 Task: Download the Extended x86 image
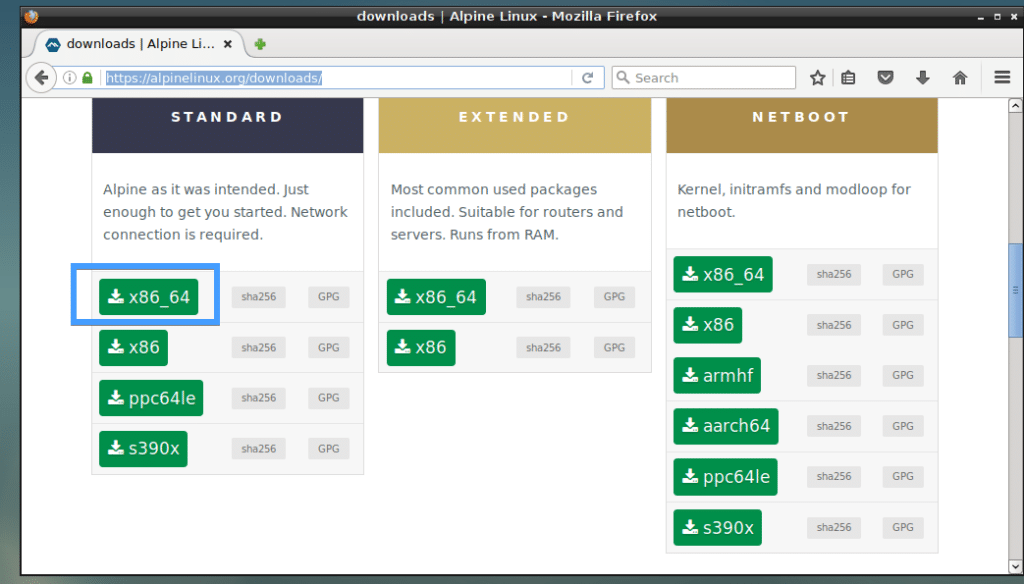coord(421,347)
